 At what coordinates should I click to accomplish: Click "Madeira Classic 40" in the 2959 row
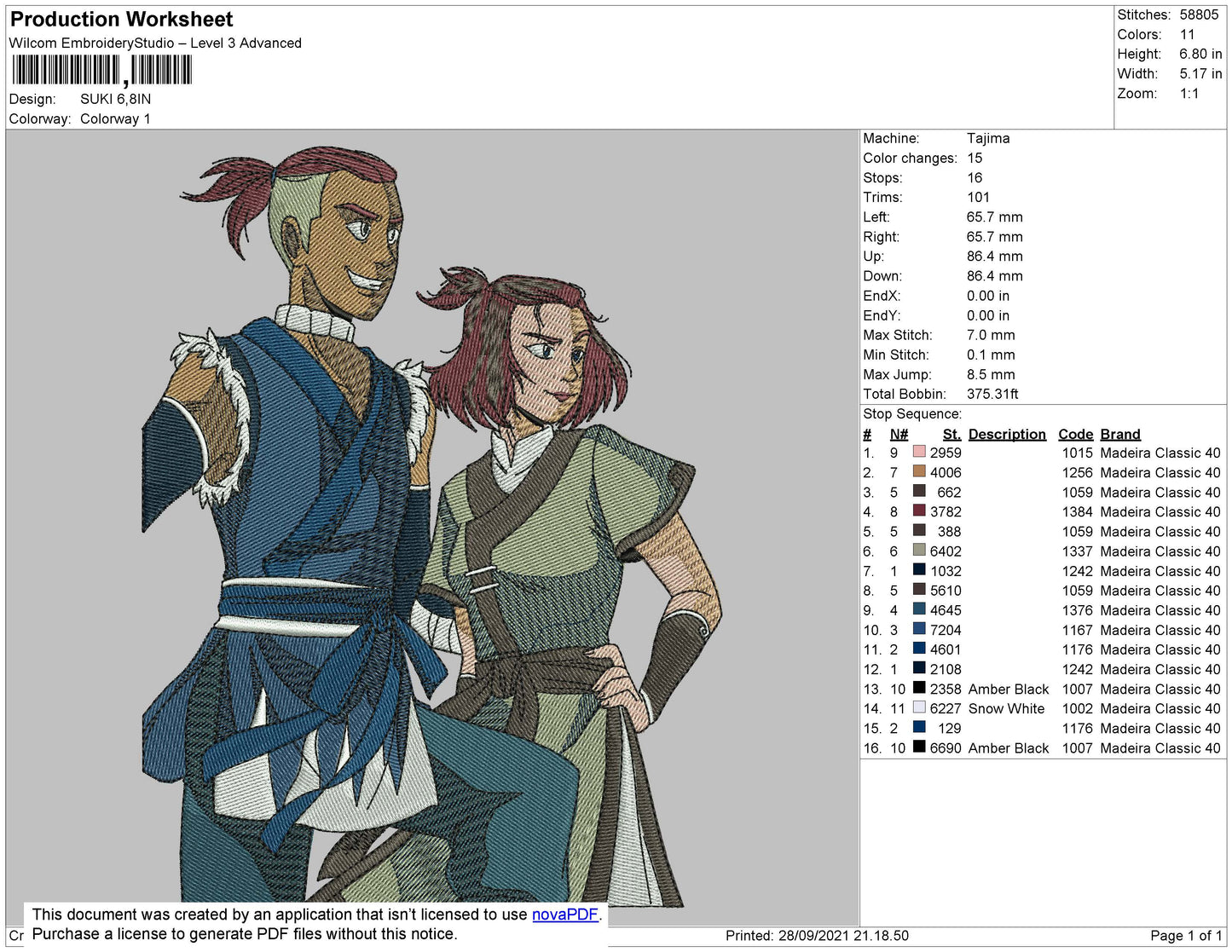pyautogui.click(x=1160, y=453)
